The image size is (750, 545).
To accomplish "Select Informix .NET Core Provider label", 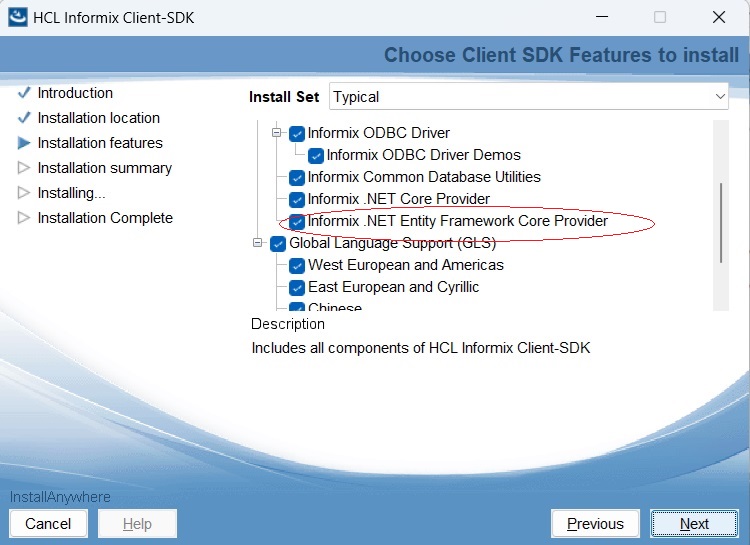I will click(x=398, y=199).
